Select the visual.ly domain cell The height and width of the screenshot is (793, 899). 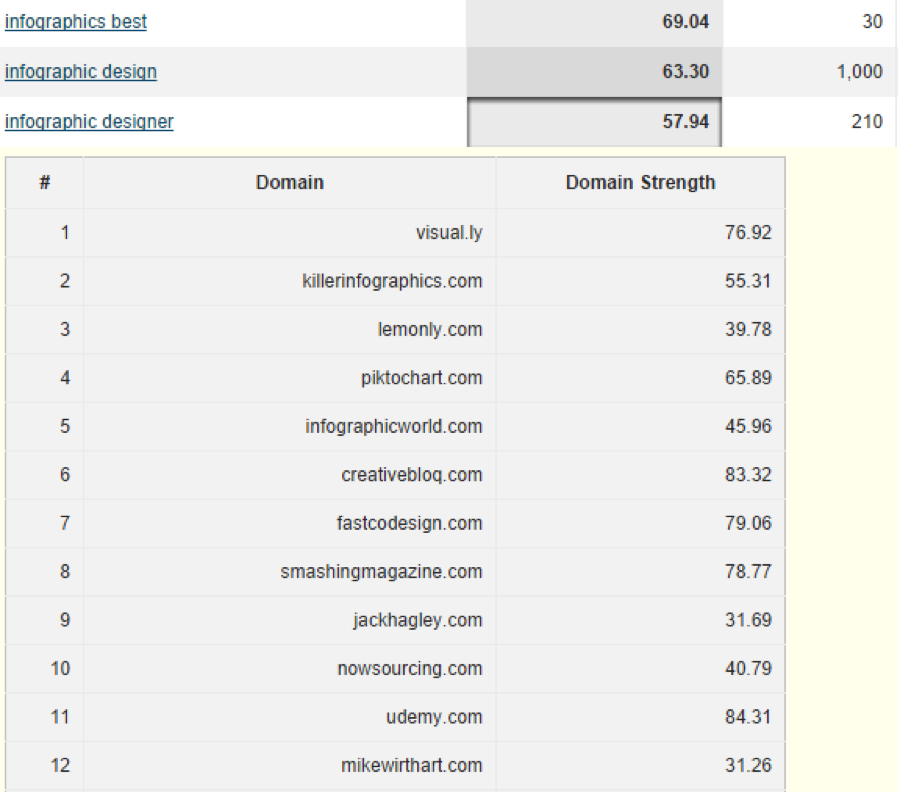290,233
